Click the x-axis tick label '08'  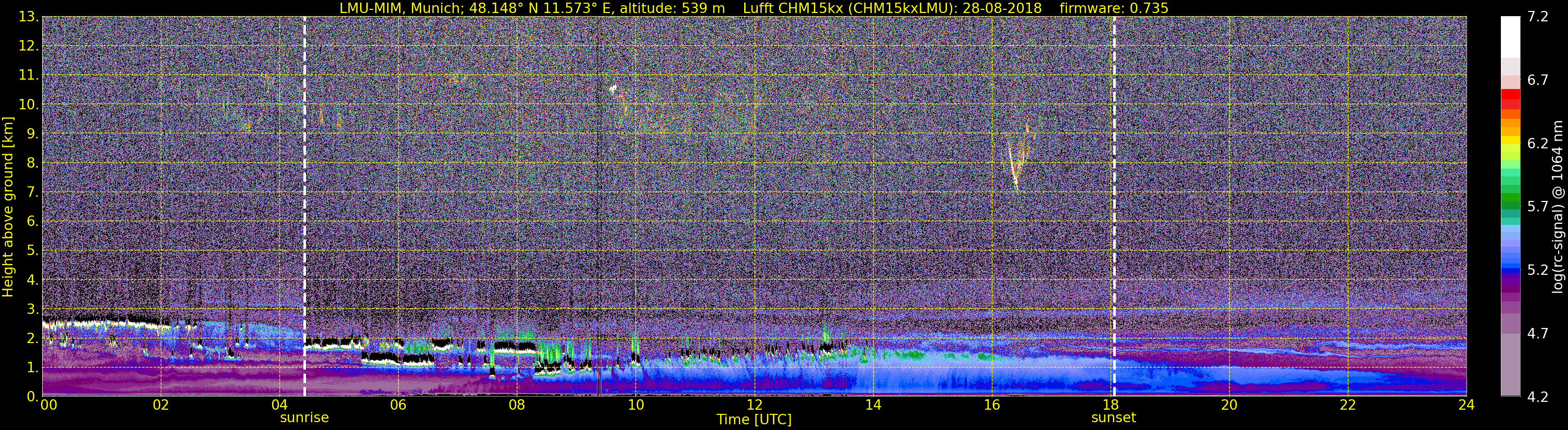click(x=517, y=405)
